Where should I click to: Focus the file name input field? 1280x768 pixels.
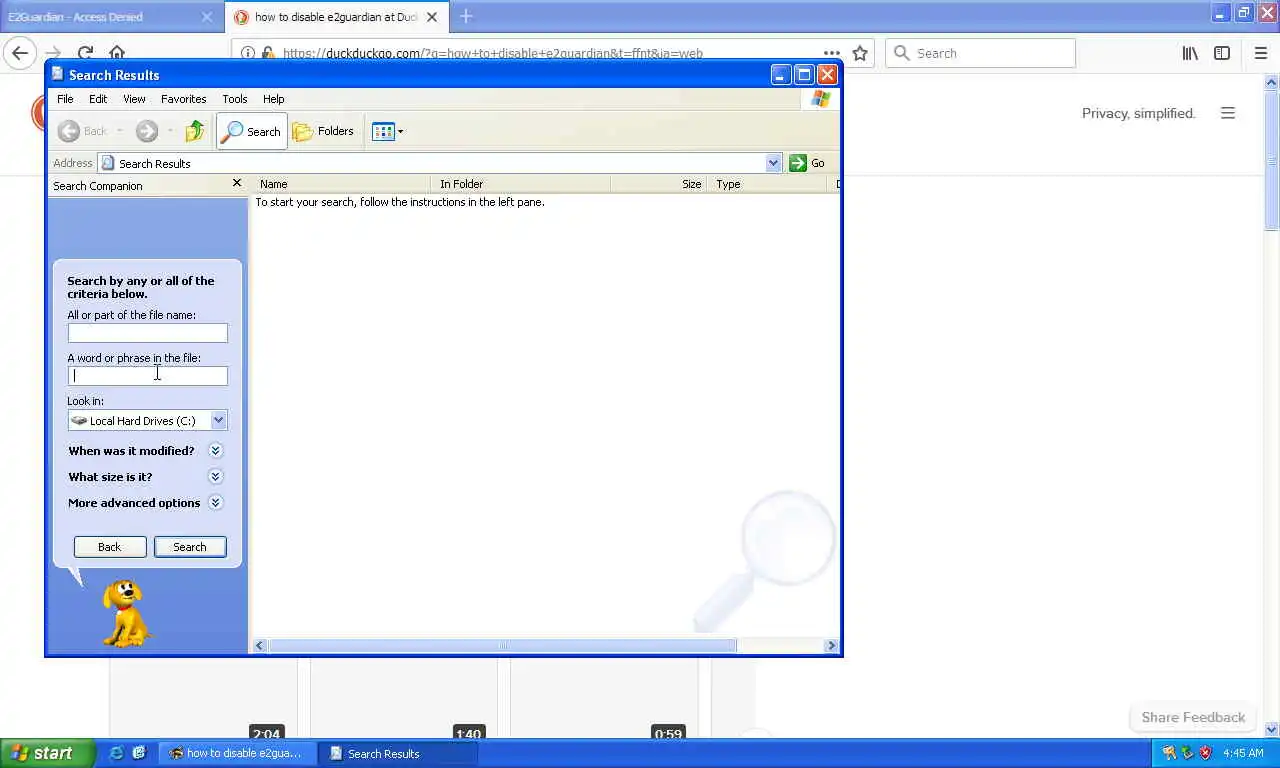click(x=148, y=333)
